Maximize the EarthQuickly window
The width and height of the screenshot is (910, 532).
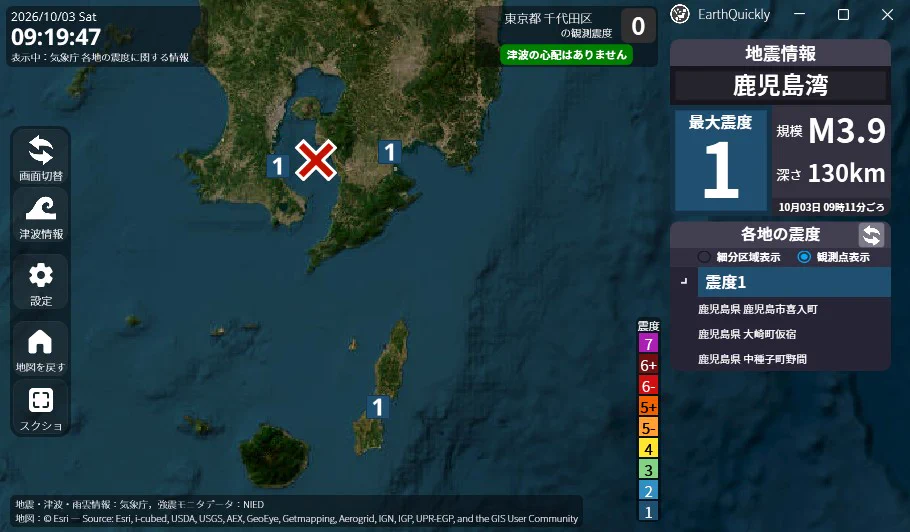pos(843,15)
